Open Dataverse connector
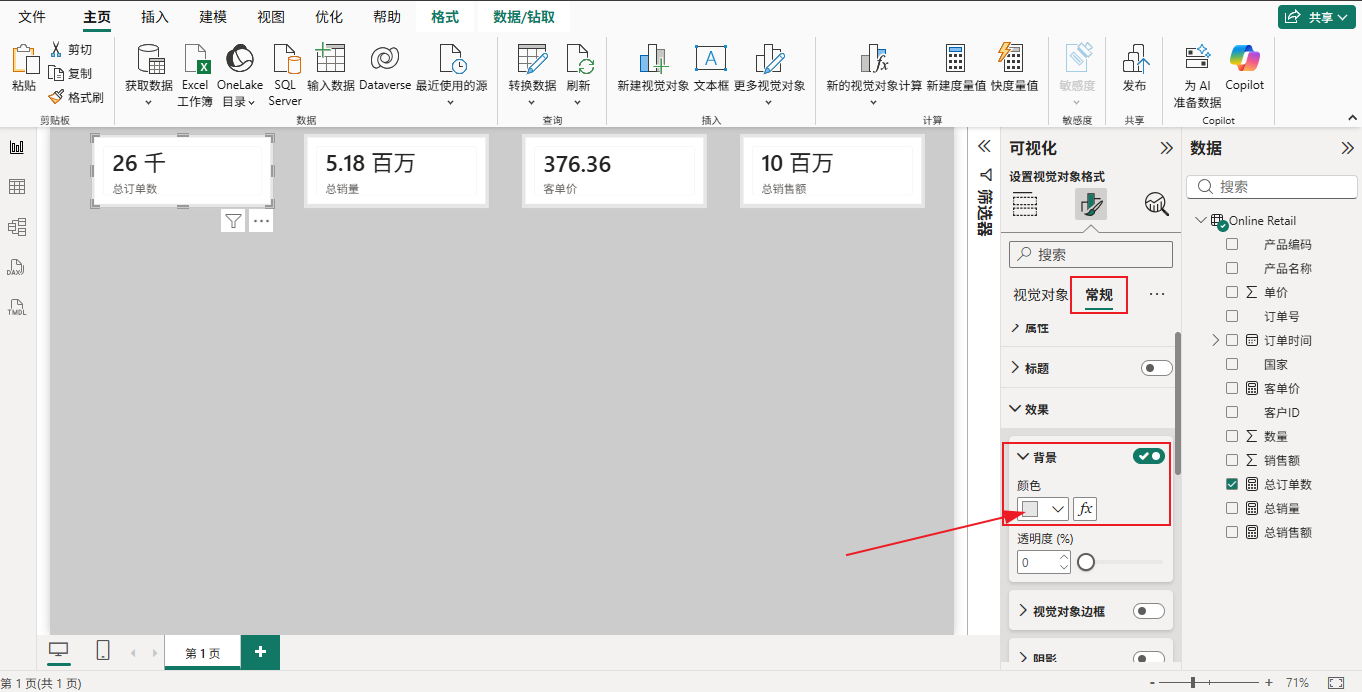 pyautogui.click(x=385, y=68)
